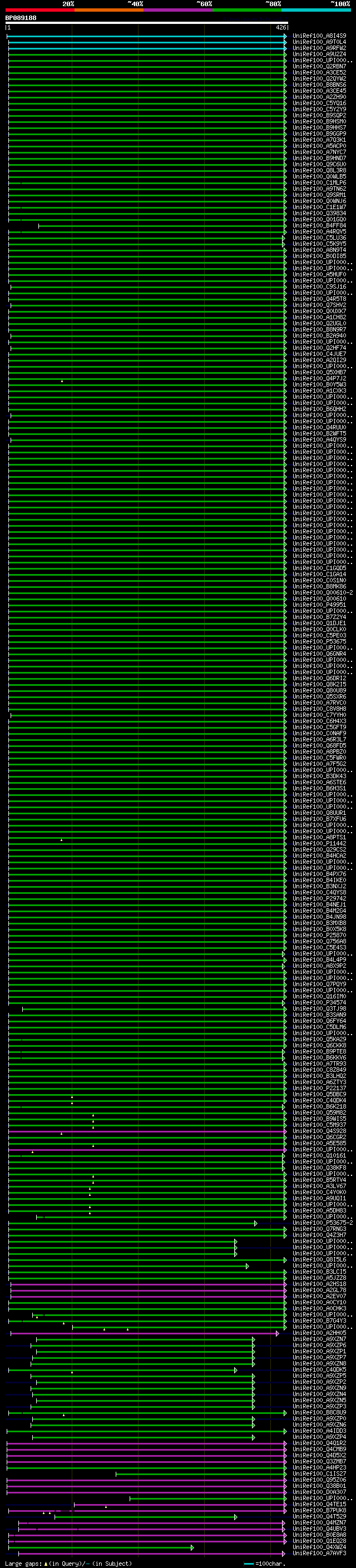The height and width of the screenshot is (1568, 356).
Task: Select the UniRef100_B9HHS7 label
Action: 319,127
